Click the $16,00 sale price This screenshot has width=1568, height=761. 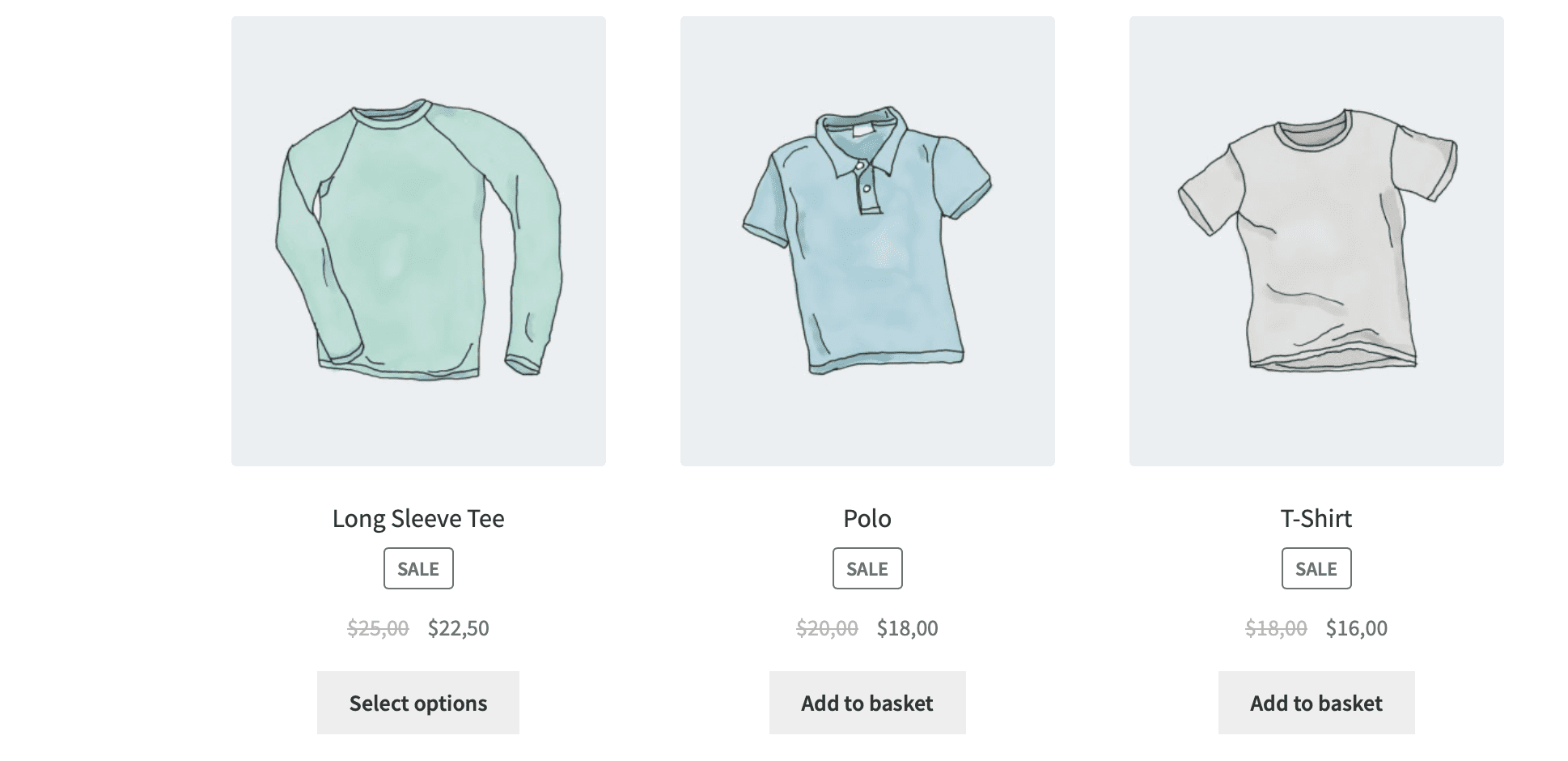click(x=1357, y=628)
